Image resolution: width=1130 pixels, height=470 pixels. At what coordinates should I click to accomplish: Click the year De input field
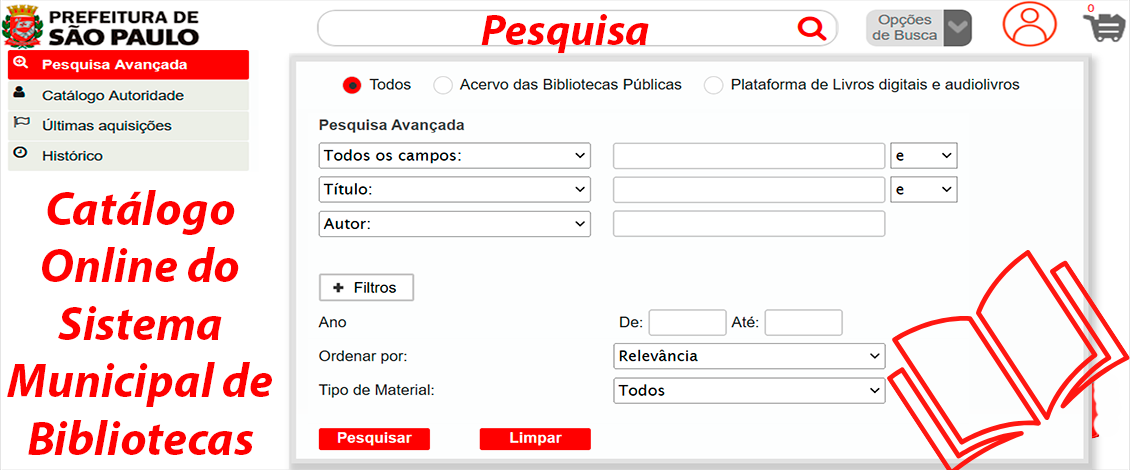(x=688, y=322)
